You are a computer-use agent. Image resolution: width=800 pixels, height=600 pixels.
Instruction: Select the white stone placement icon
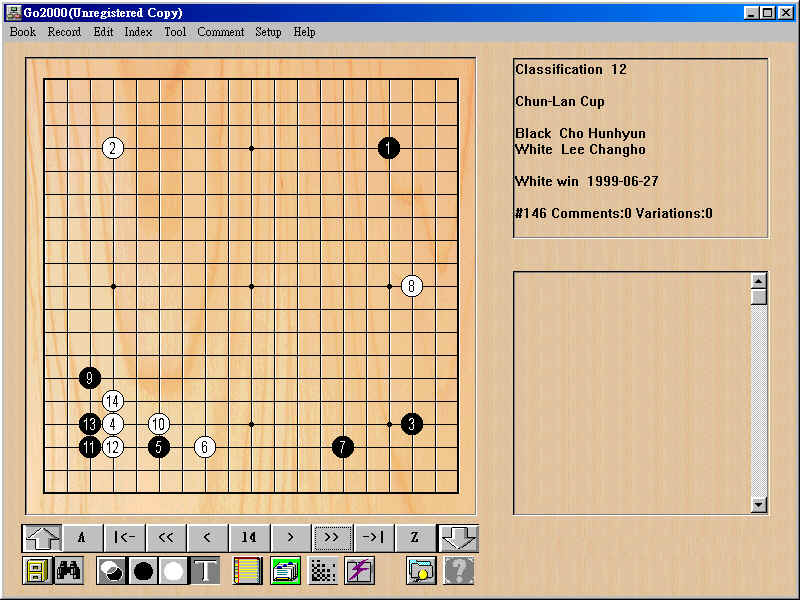(x=173, y=570)
